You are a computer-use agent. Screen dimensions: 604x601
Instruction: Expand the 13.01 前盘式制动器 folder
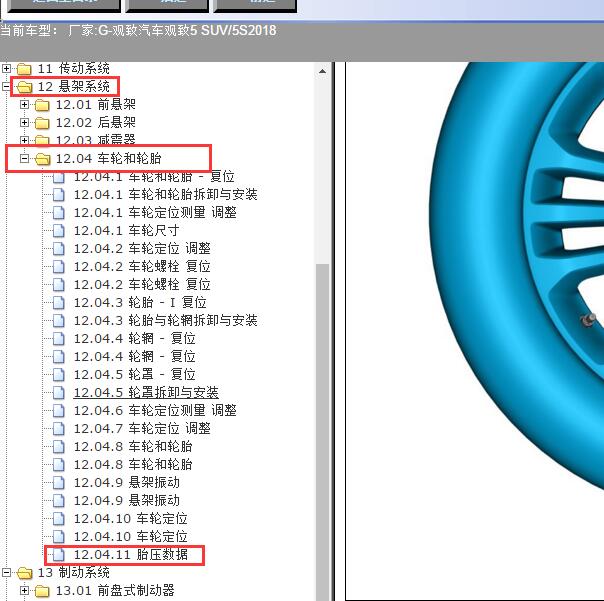click(x=24, y=590)
